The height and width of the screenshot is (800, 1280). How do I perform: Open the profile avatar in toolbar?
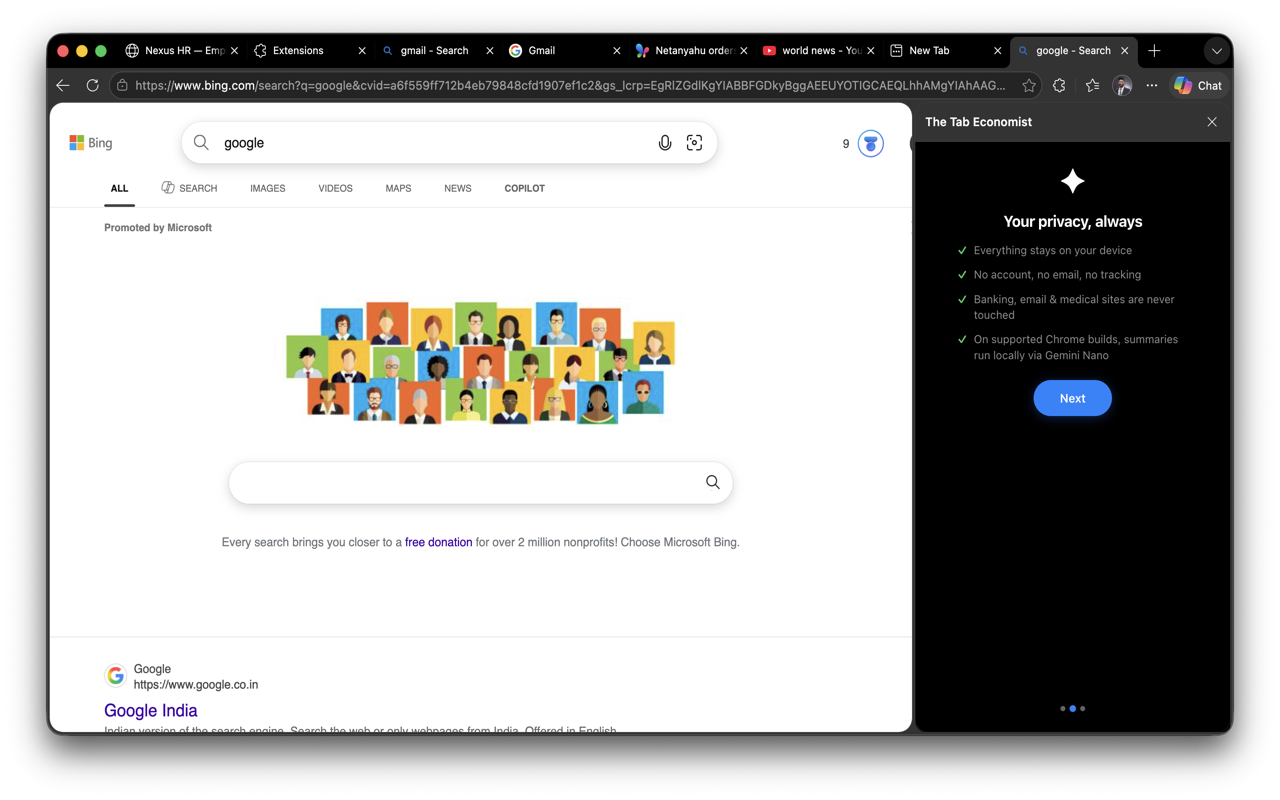click(x=1122, y=86)
